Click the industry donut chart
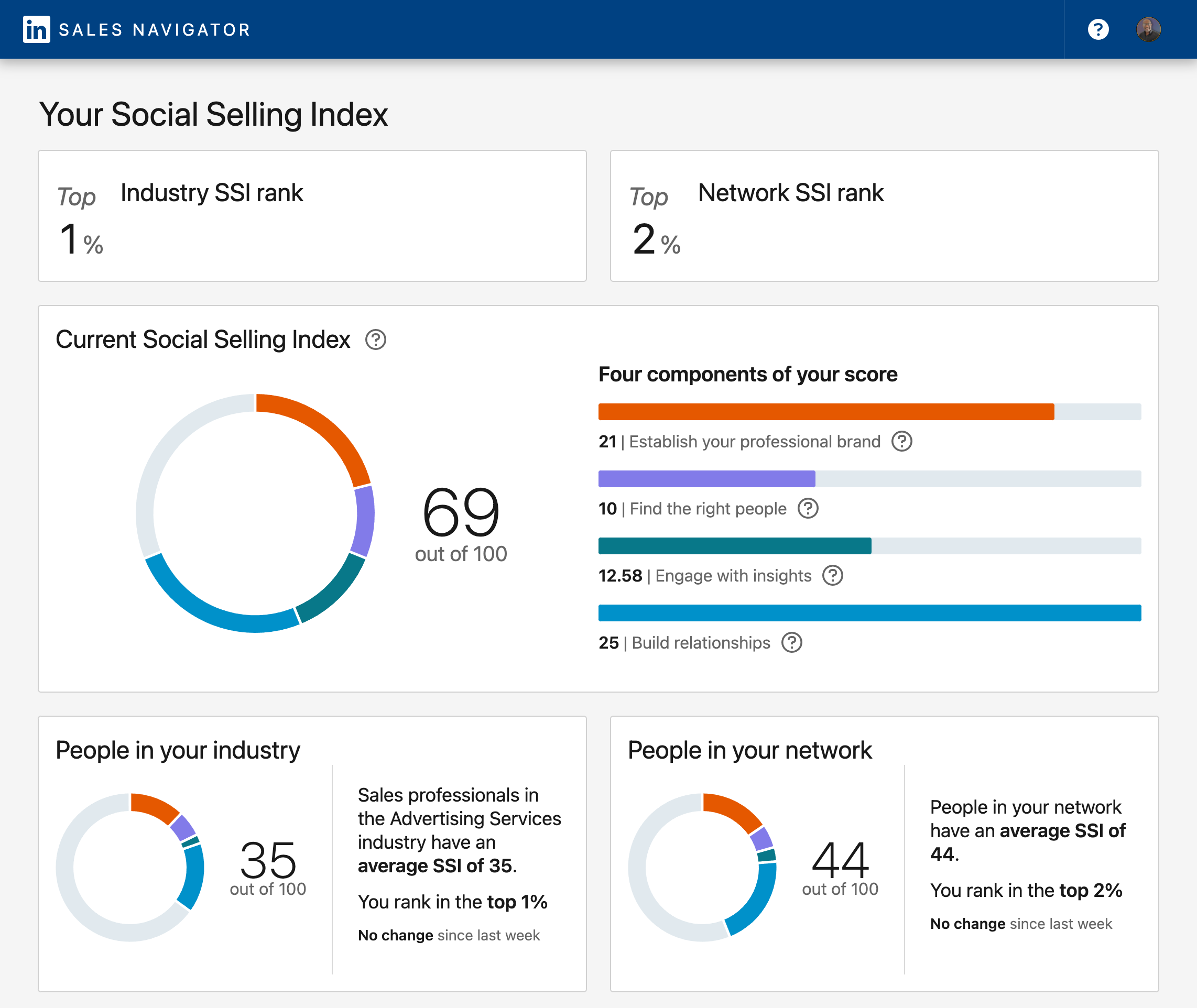The width and height of the screenshot is (1197, 1008). pyautogui.click(x=130, y=868)
